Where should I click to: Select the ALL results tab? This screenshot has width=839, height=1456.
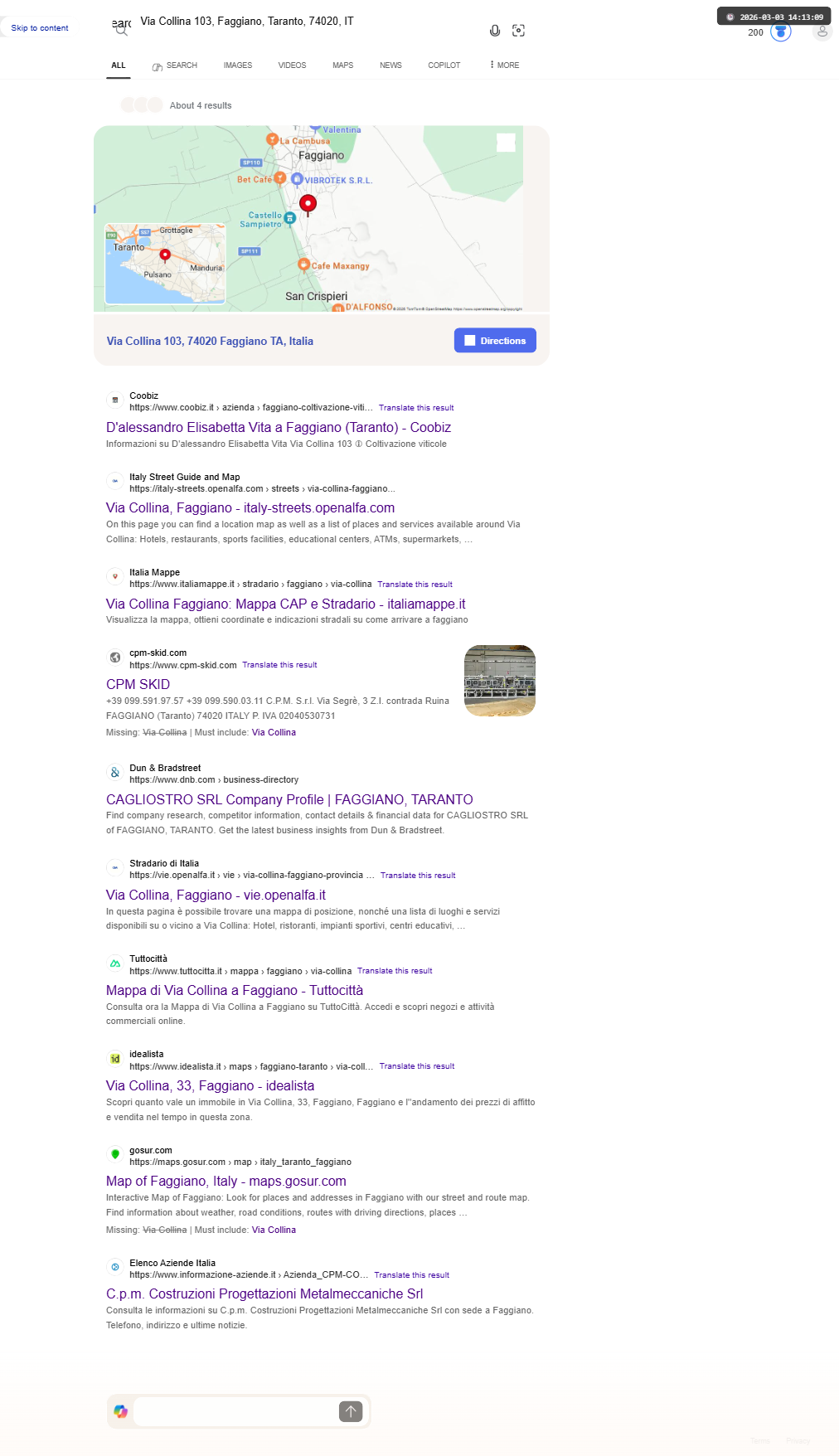[119, 66]
